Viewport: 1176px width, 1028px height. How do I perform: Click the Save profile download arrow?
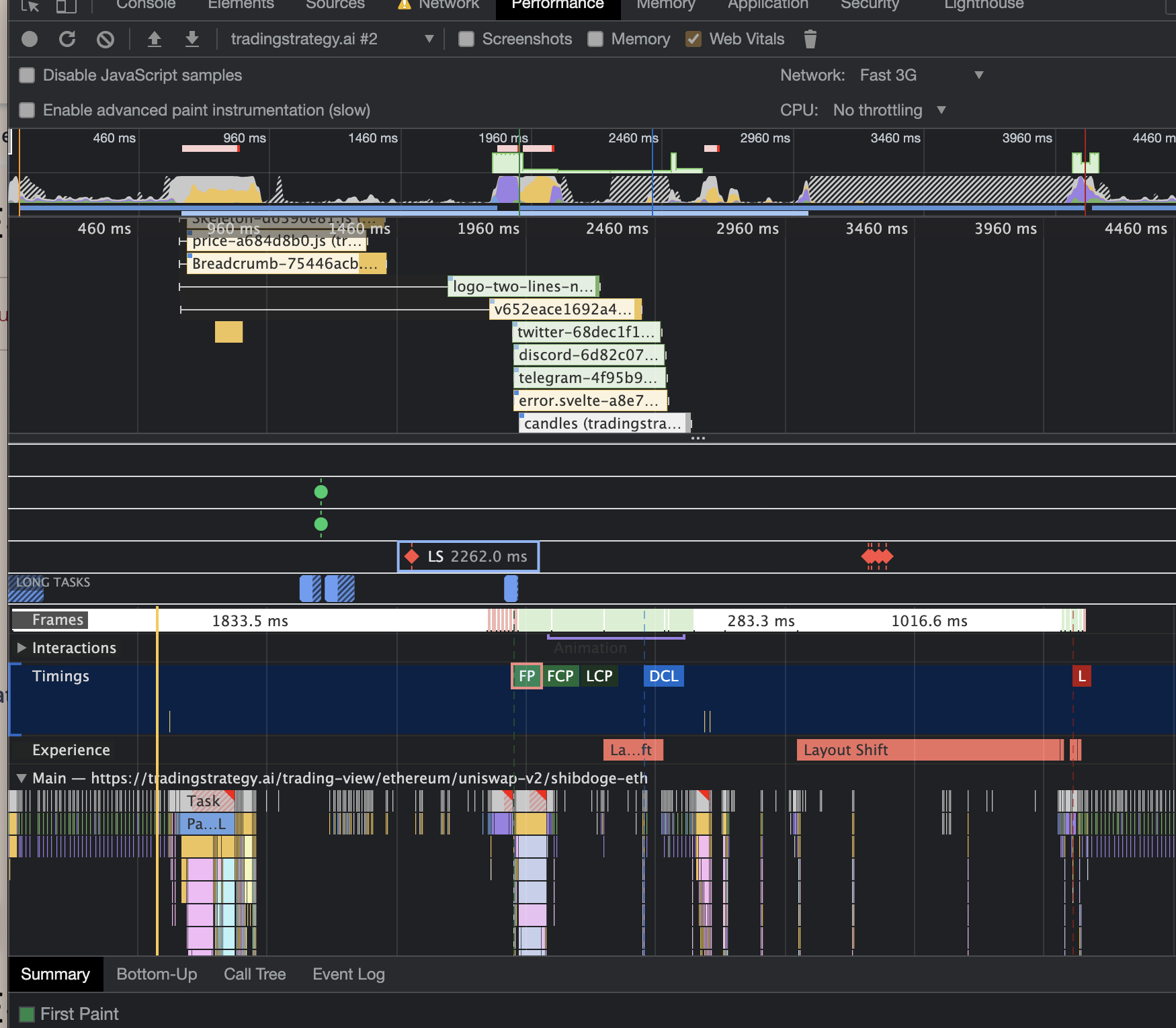click(x=192, y=39)
